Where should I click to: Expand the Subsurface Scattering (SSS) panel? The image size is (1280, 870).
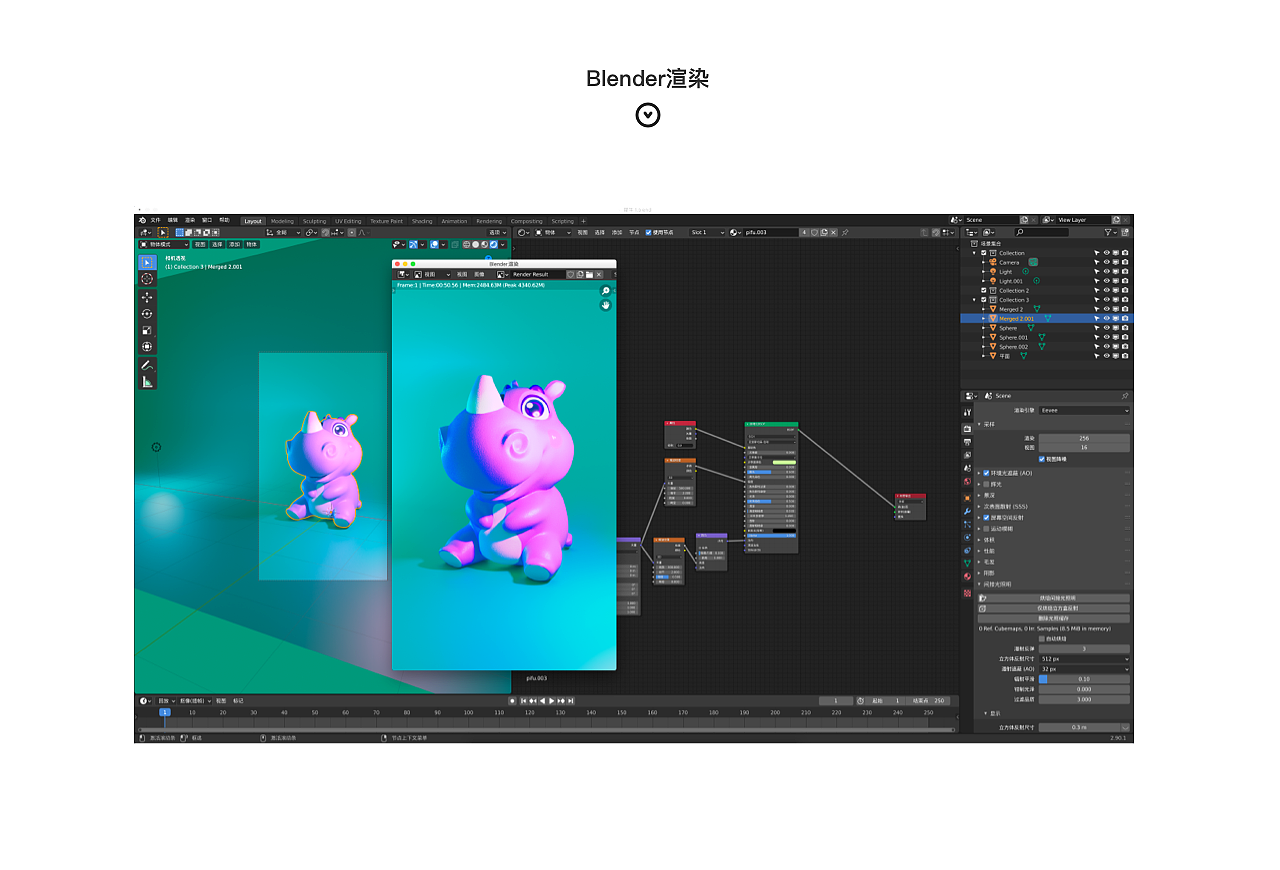point(979,506)
